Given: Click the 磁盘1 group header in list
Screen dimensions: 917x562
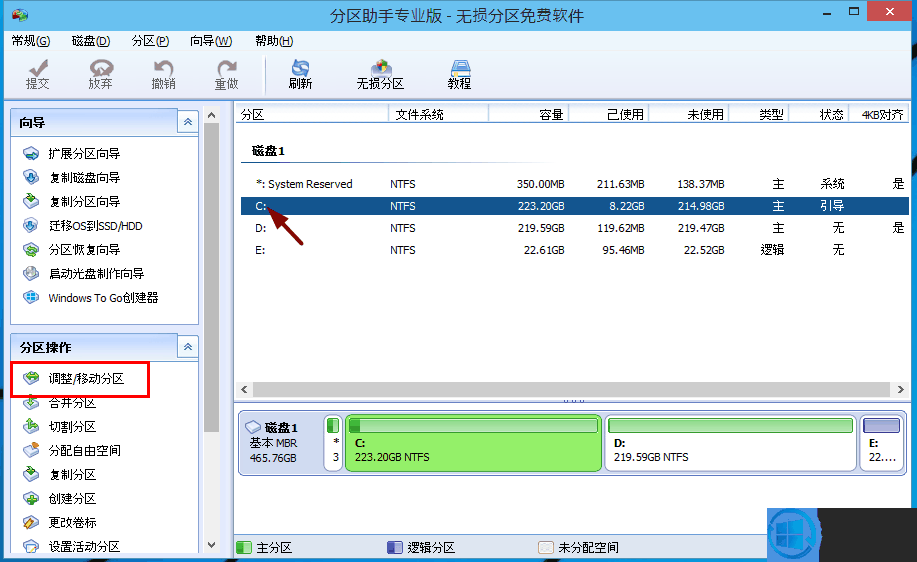Looking at the screenshot, I should pos(268,151).
